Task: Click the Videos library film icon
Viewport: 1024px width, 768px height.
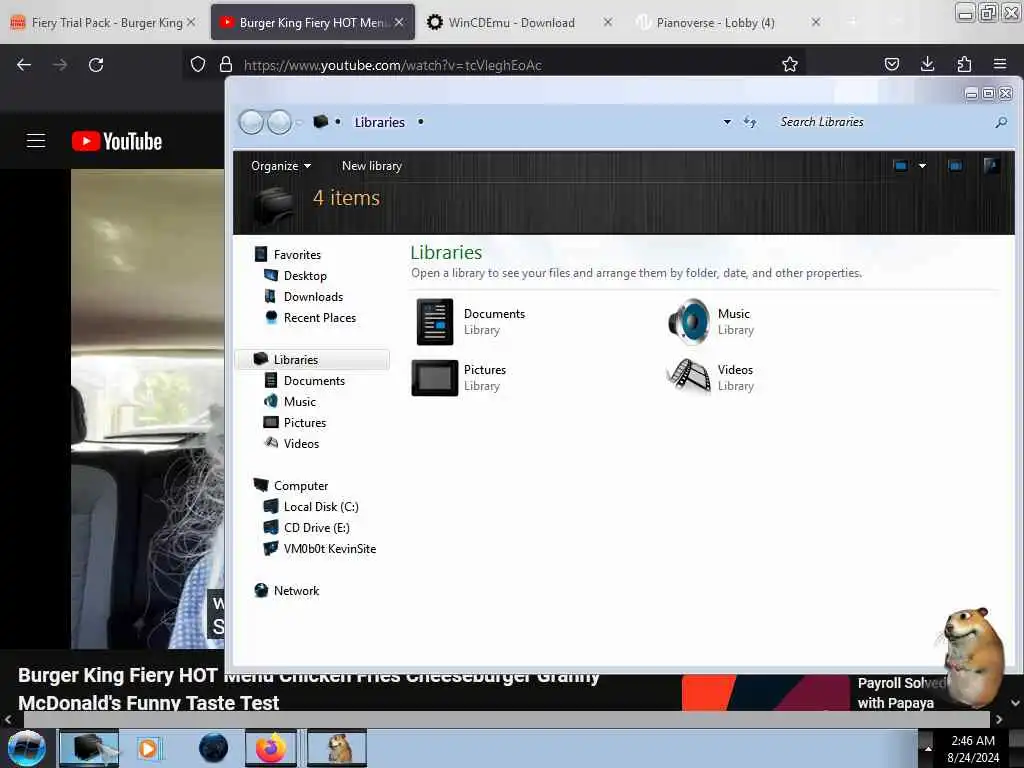Action: pos(688,377)
